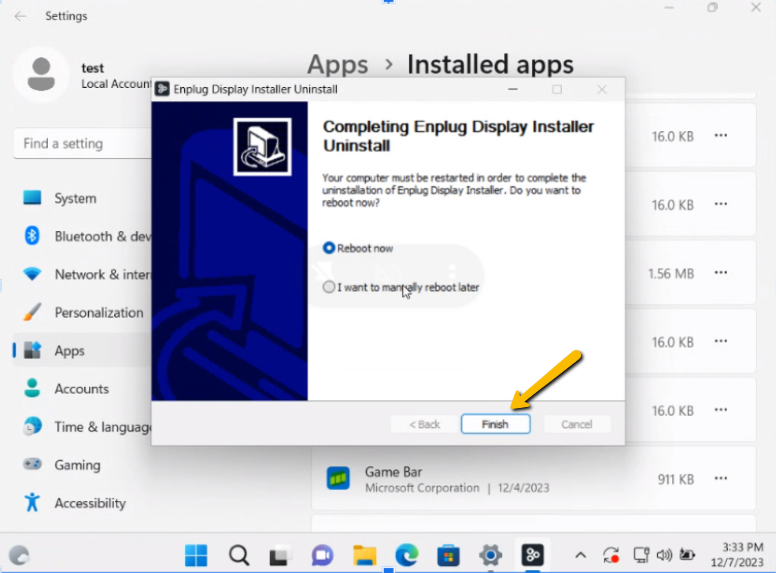Show hidden system tray icons
776x573 pixels.
[581, 556]
